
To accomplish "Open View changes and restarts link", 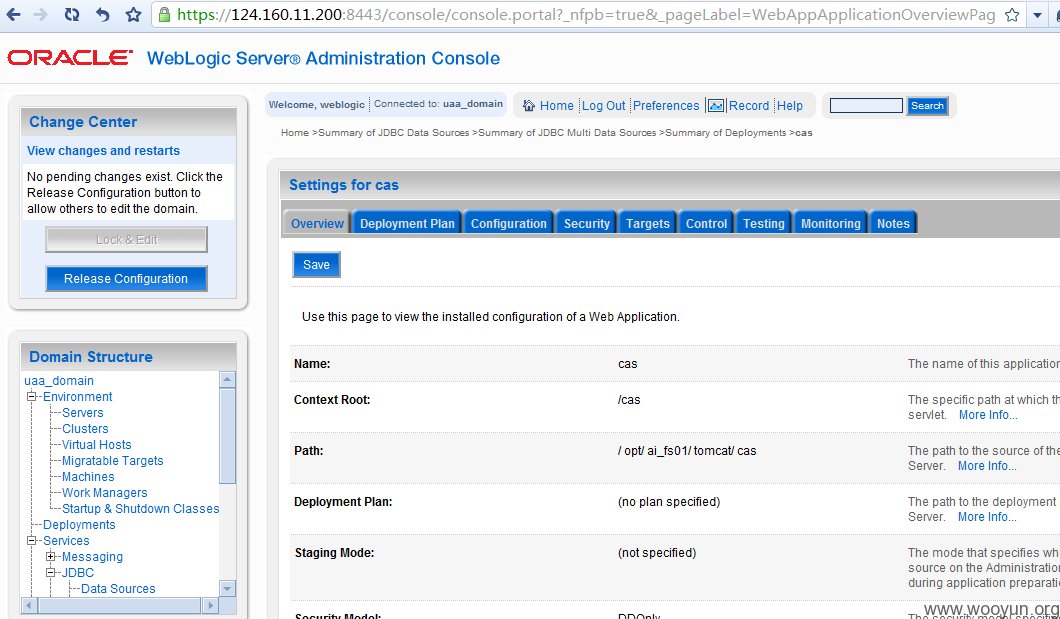I will pyautogui.click(x=103, y=151).
